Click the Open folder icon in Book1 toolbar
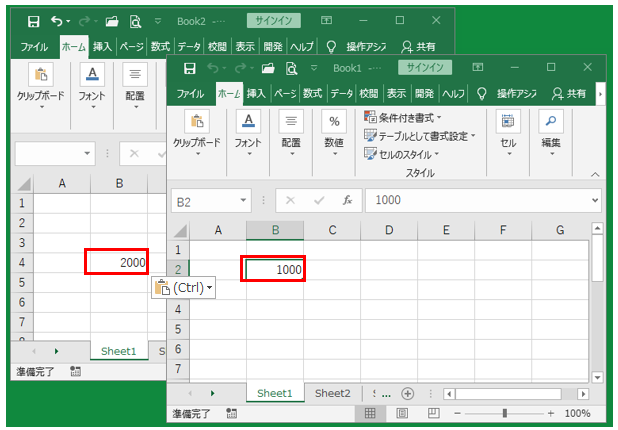This screenshot has height=430, width=618. [268, 68]
